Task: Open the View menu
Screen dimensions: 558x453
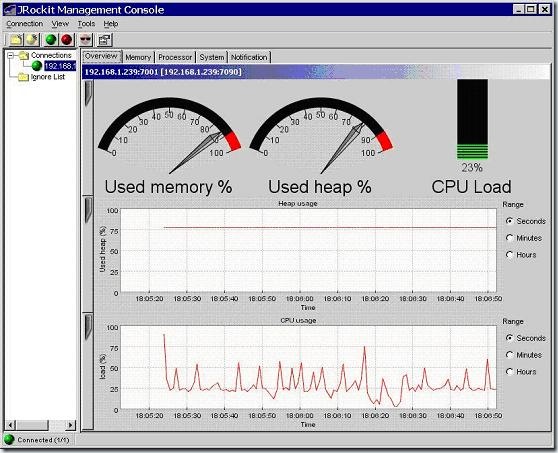Action: [x=60, y=24]
